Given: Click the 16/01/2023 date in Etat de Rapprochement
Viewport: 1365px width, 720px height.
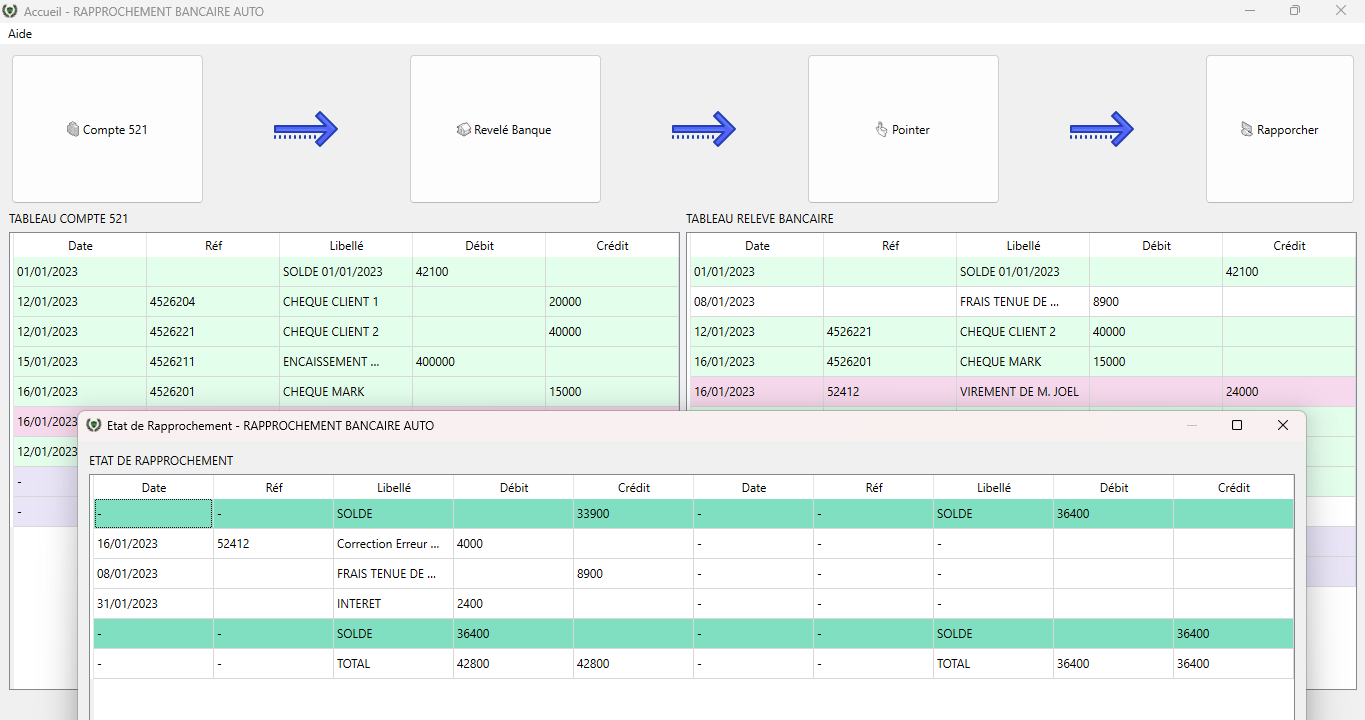Looking at the screenshot, I should tap(154, 544).
